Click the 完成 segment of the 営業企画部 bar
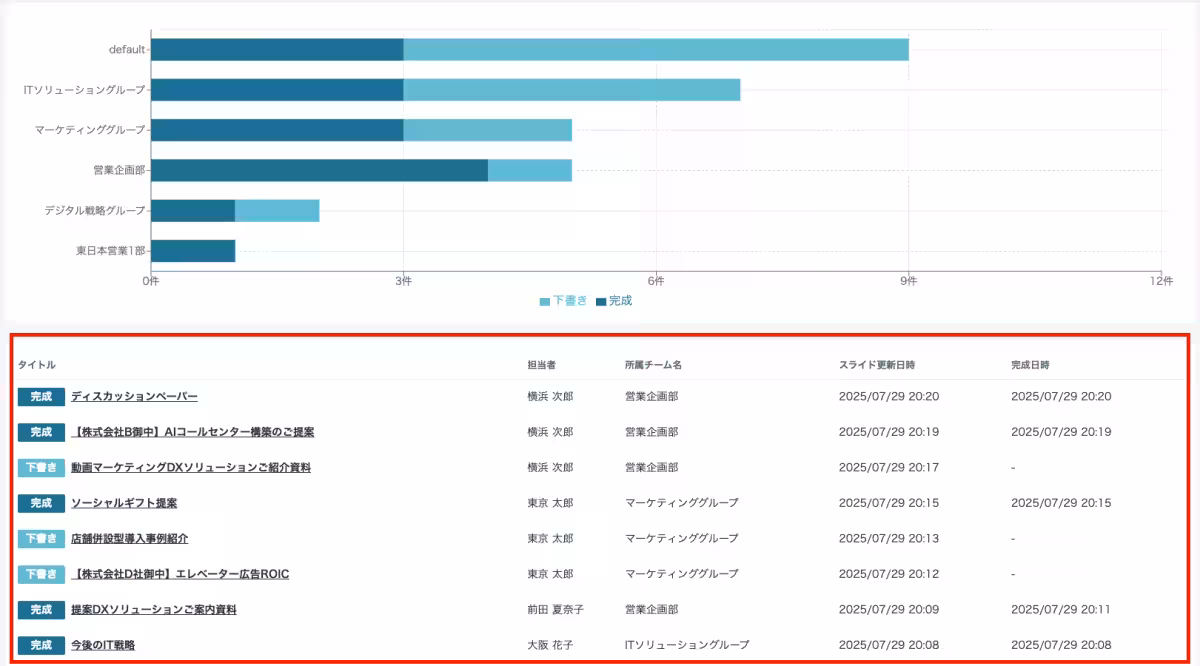 [x=319, y=170]
